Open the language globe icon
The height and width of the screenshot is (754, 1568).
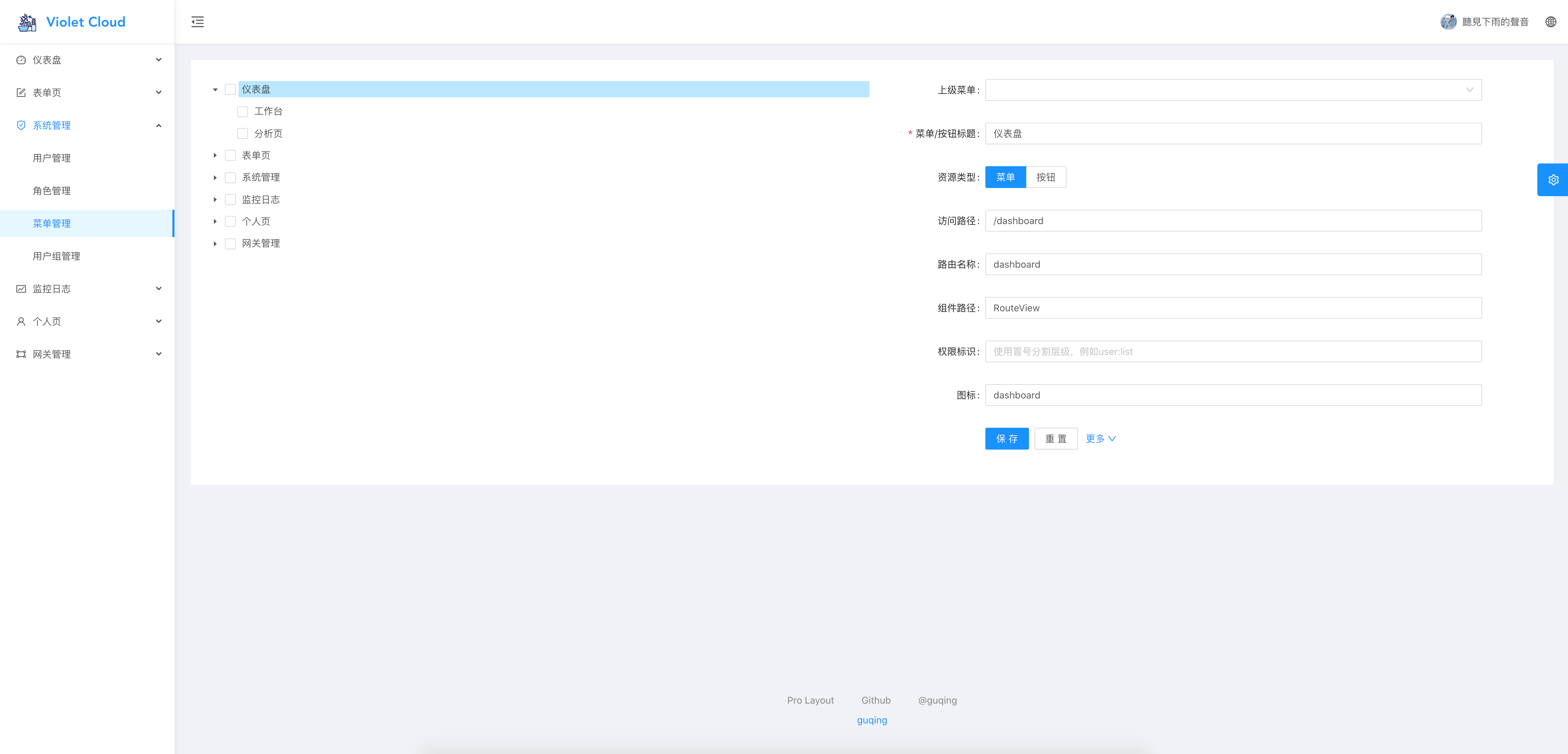point(1550,22)
